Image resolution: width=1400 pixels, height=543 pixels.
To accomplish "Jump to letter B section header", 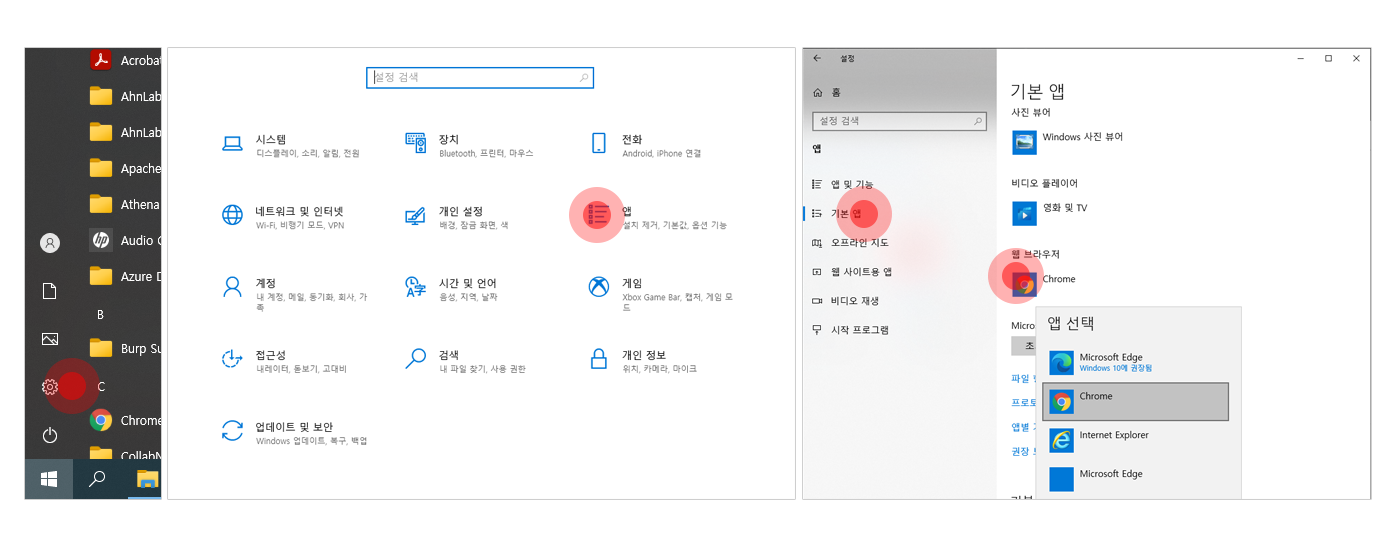I will point(100,314).
